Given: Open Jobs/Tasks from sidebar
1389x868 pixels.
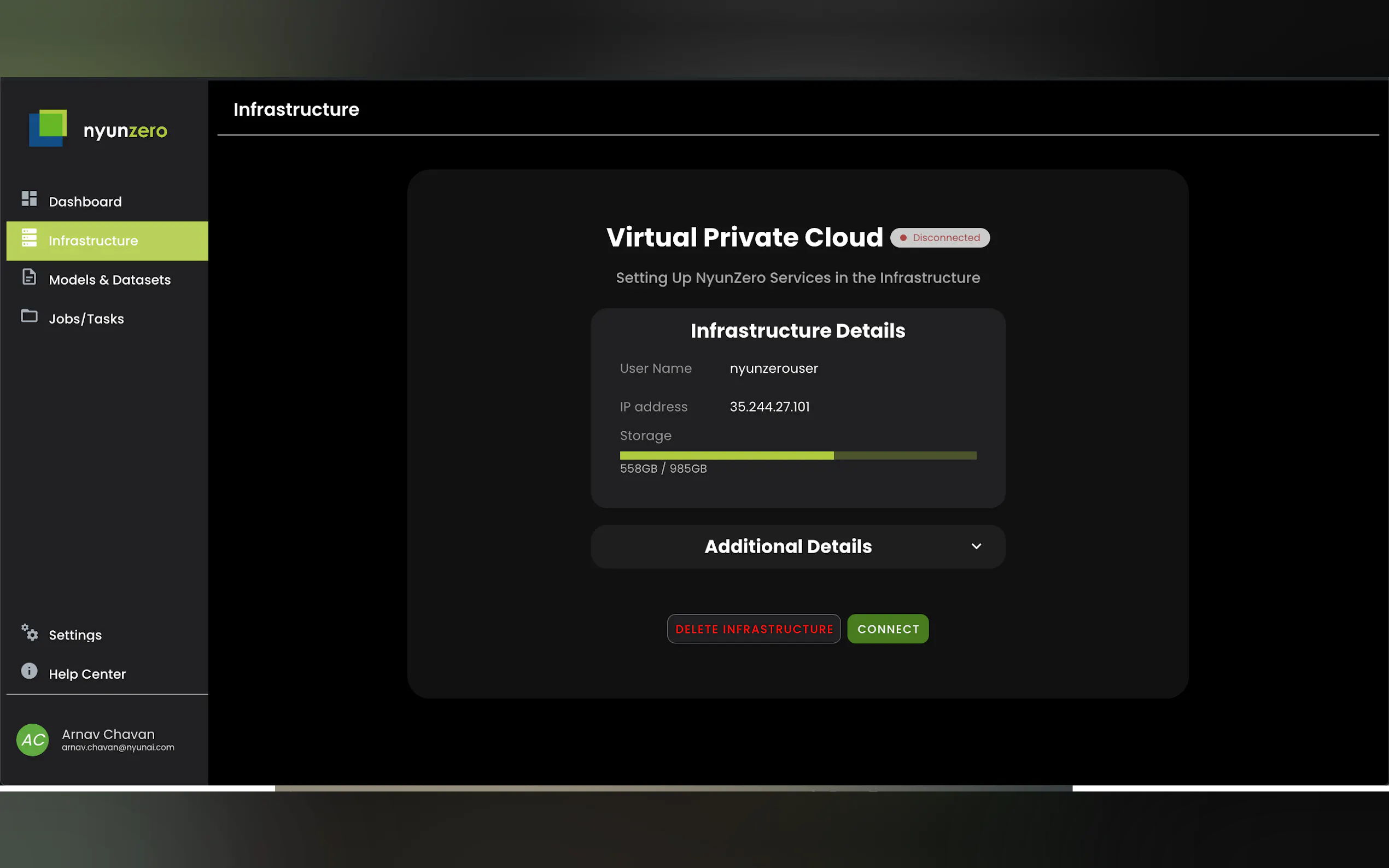Looking at the screenshot, I should pos(86,319).
